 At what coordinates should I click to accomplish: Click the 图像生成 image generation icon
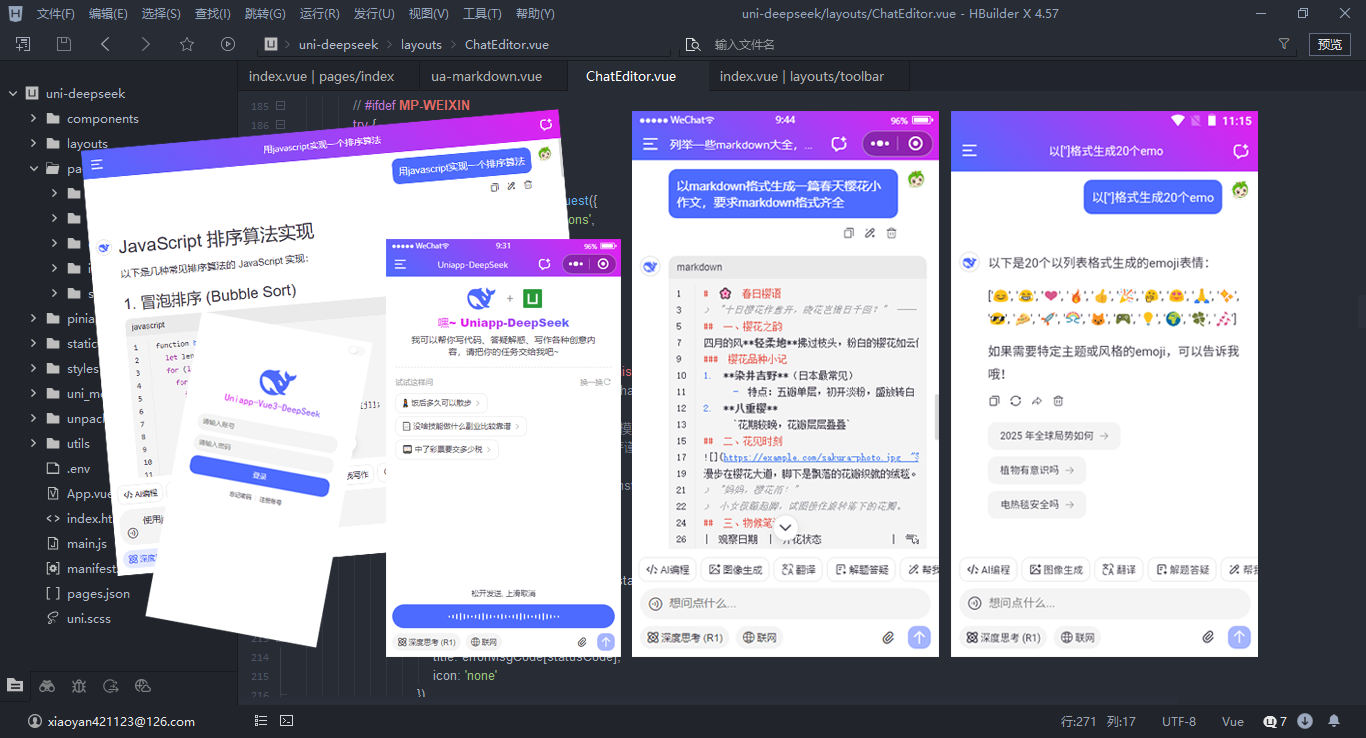coord(1057,569)
